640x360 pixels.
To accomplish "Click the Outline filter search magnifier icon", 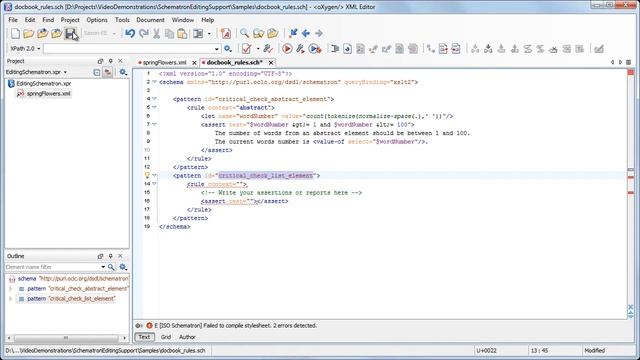I will 111,267.
